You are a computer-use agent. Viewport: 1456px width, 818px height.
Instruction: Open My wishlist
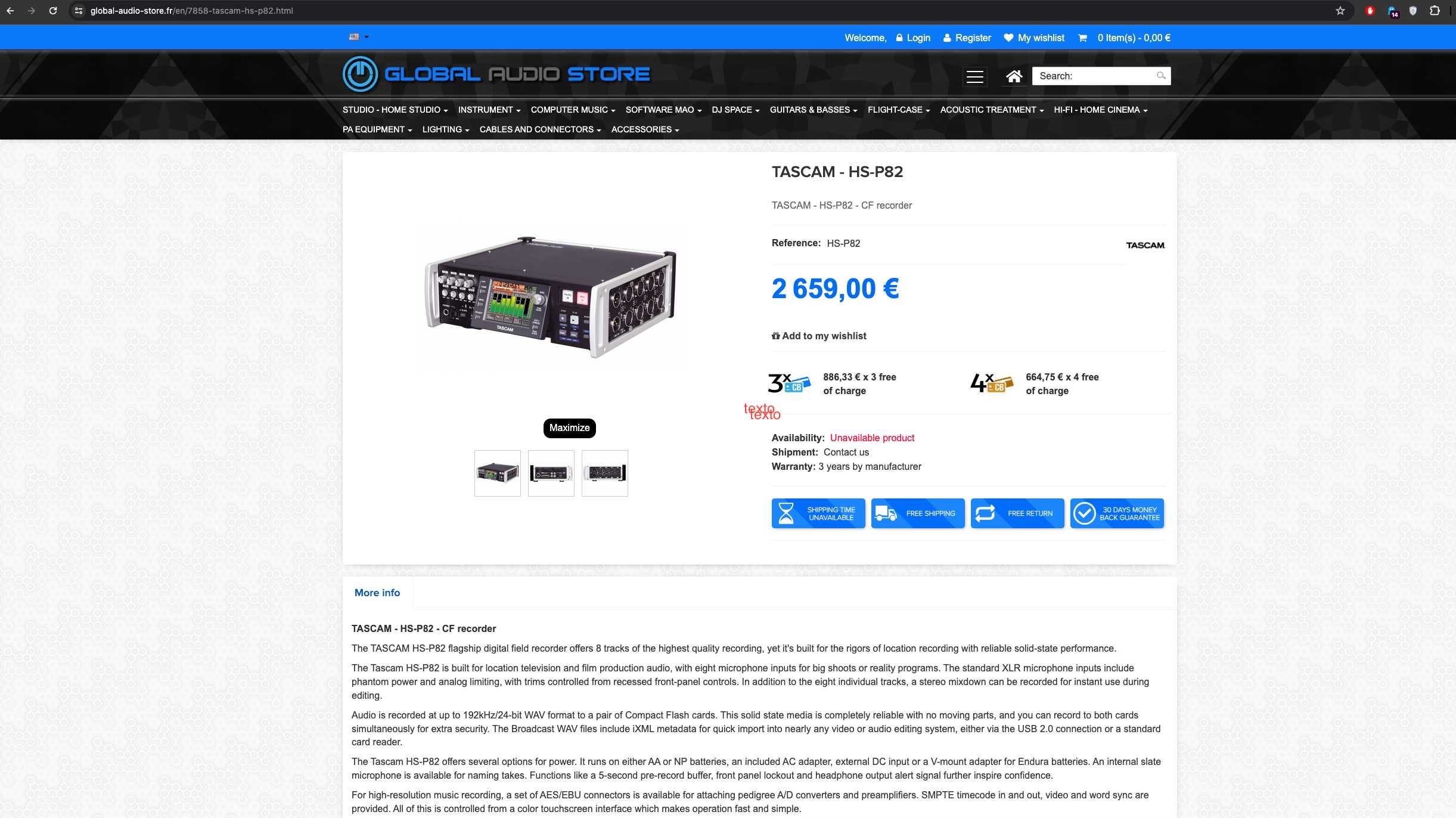coord(1034,38)
